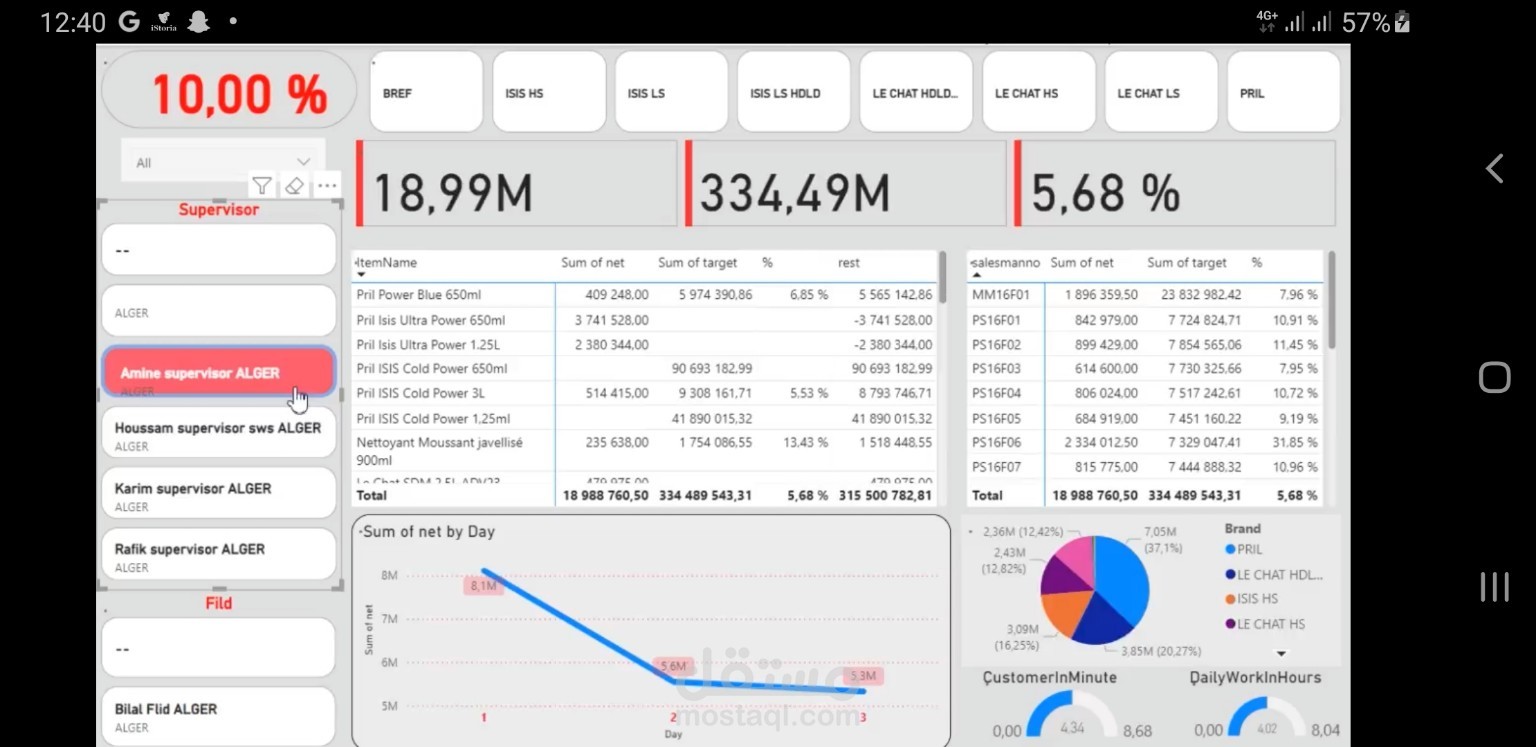Select the PRIL brand filter button
The width and height of the screenshot is (1536, 747).
pos(1284,92)
